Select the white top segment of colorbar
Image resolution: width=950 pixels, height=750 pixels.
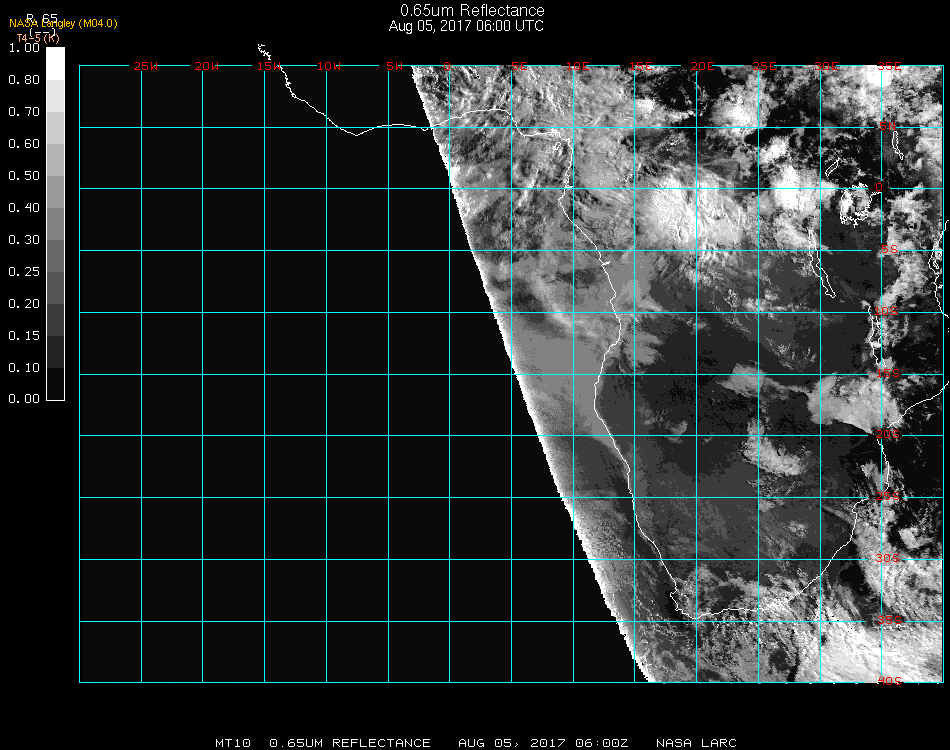(x=56, y=62)
